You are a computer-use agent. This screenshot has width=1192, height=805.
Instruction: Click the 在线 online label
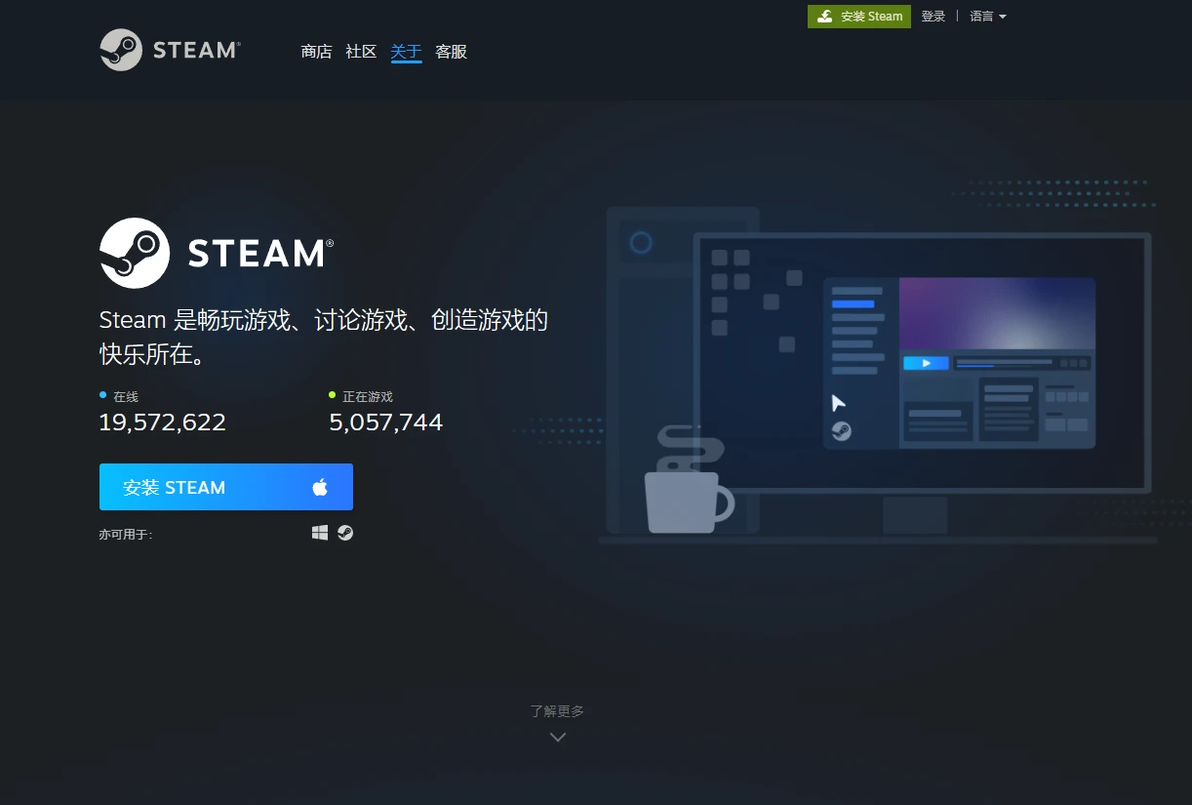[x=125, y=397]
